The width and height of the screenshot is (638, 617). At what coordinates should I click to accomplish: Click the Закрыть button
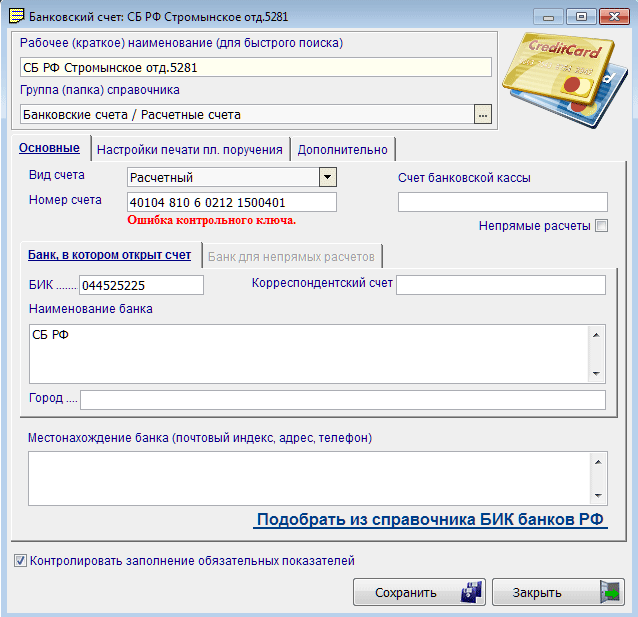(558, 592)
